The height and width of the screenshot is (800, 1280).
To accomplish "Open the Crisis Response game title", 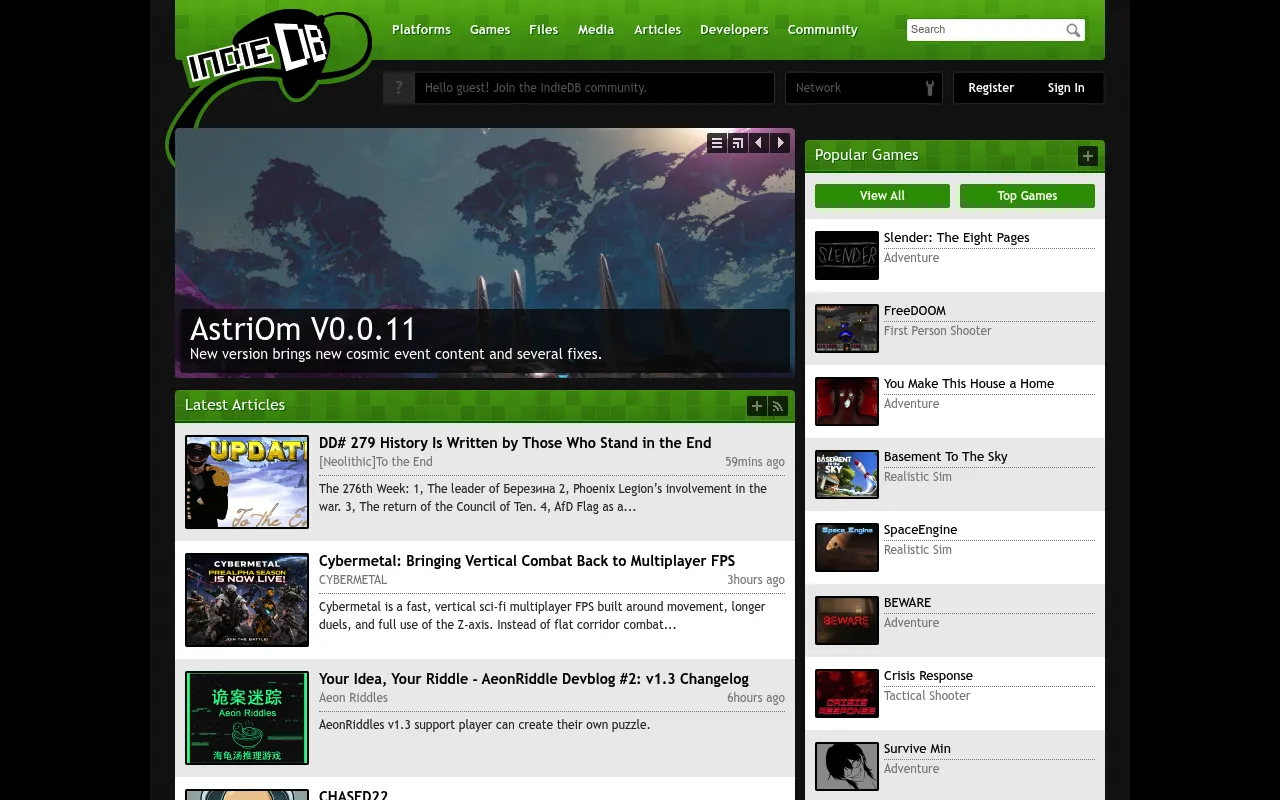I will [x=928, y=676].
